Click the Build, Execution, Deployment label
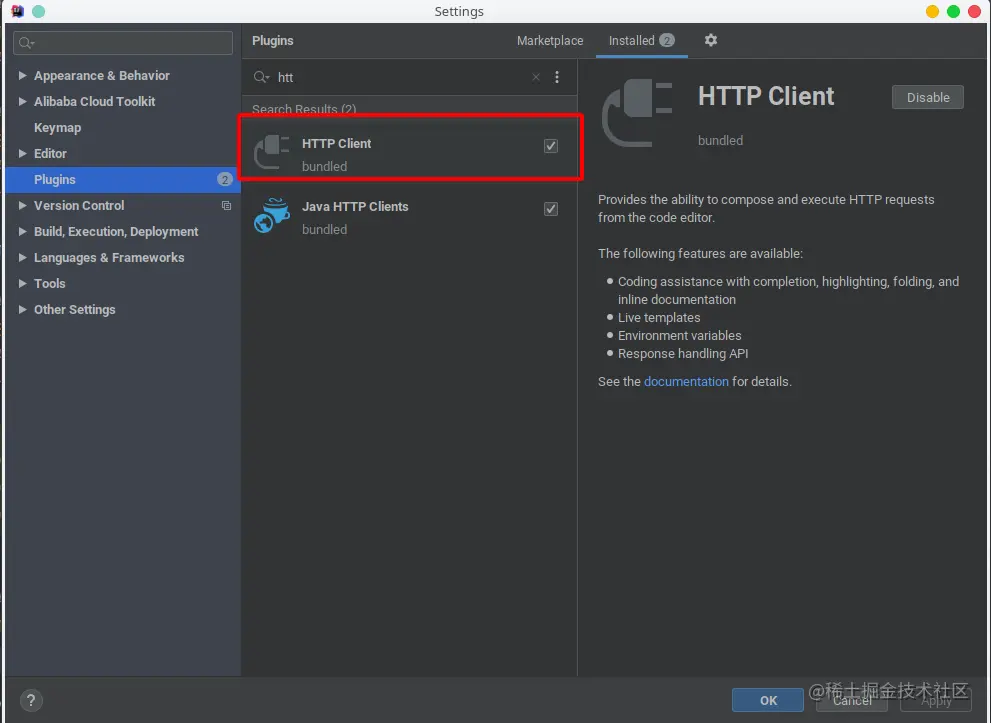 [x=116, y=231]
